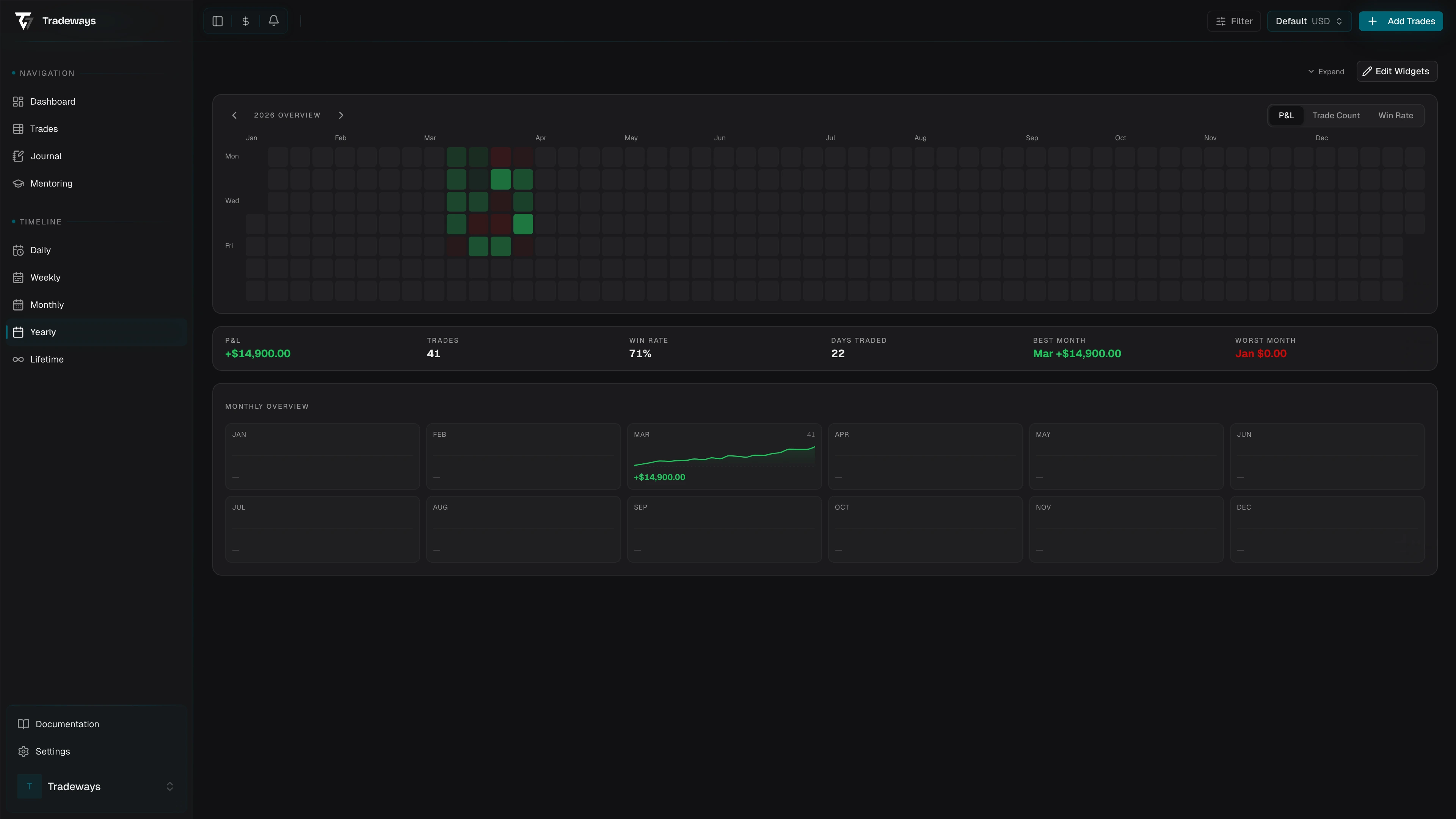Switch the heatmap metric to Win Rate

tap(1395, 115)
